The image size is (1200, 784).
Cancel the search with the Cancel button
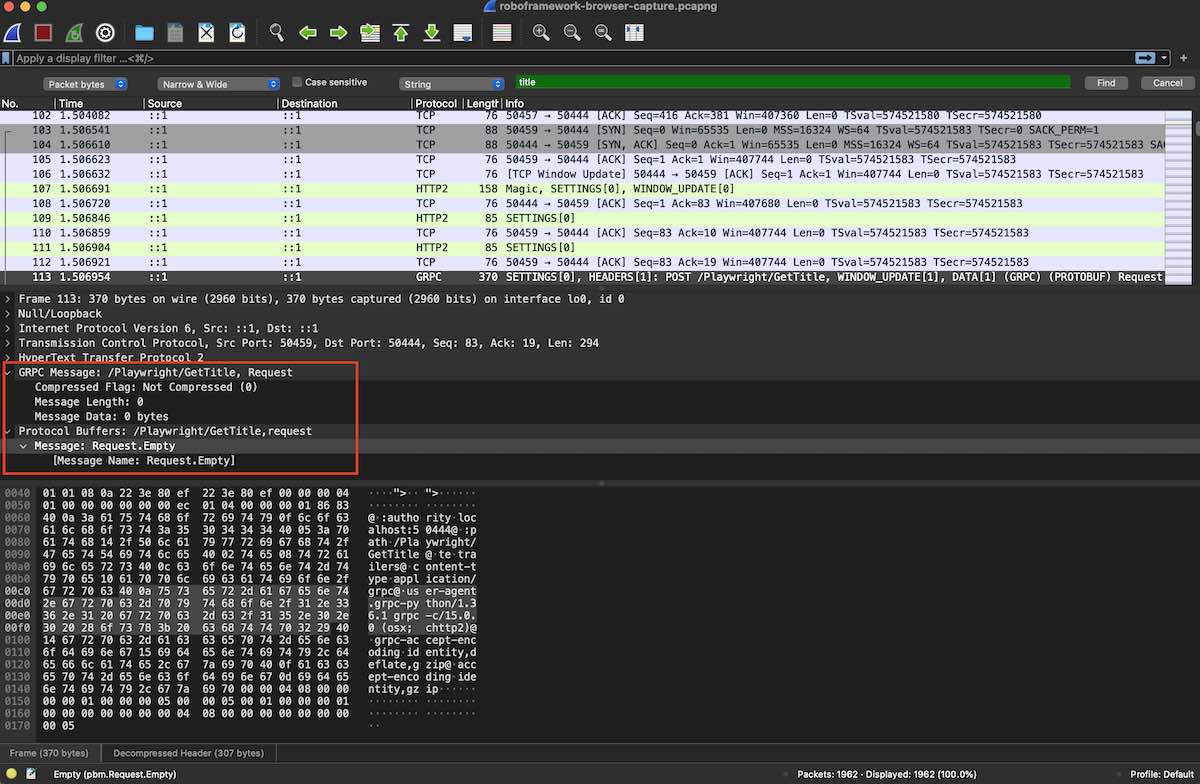point(1167,83)
